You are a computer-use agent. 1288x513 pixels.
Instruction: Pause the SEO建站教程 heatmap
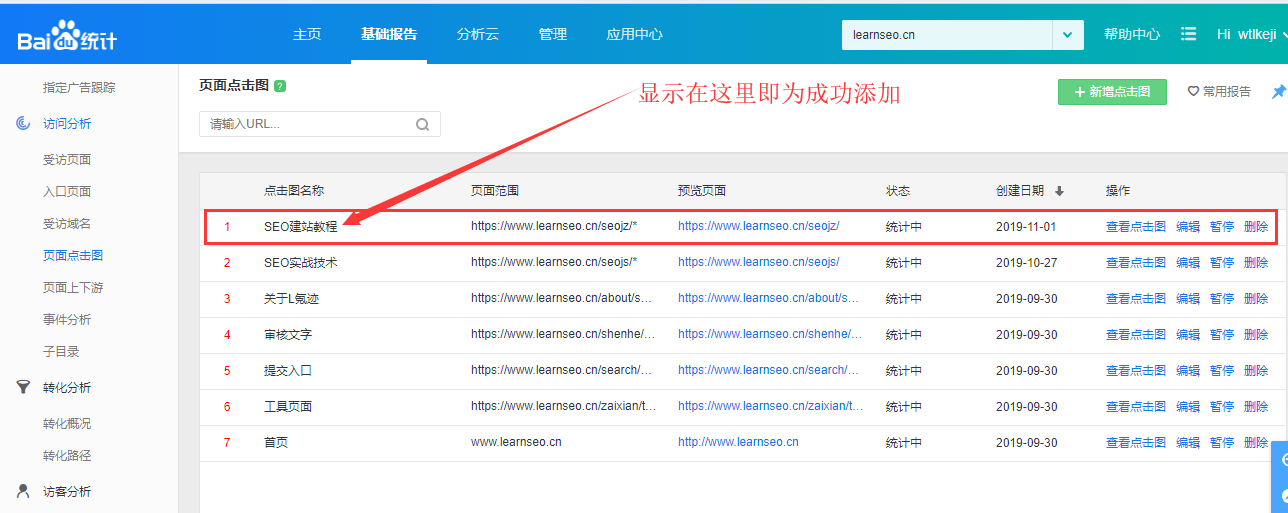point(1221,227)
